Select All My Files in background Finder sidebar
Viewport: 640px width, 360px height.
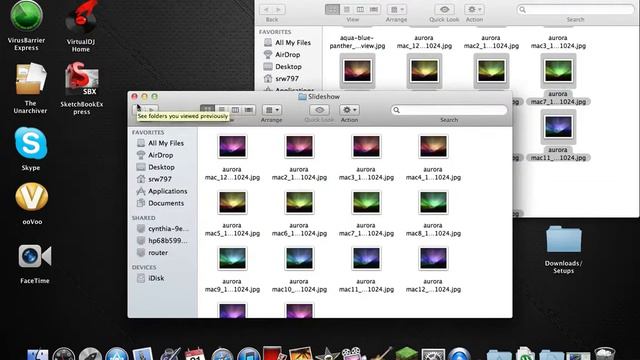[x=287, y=42]
